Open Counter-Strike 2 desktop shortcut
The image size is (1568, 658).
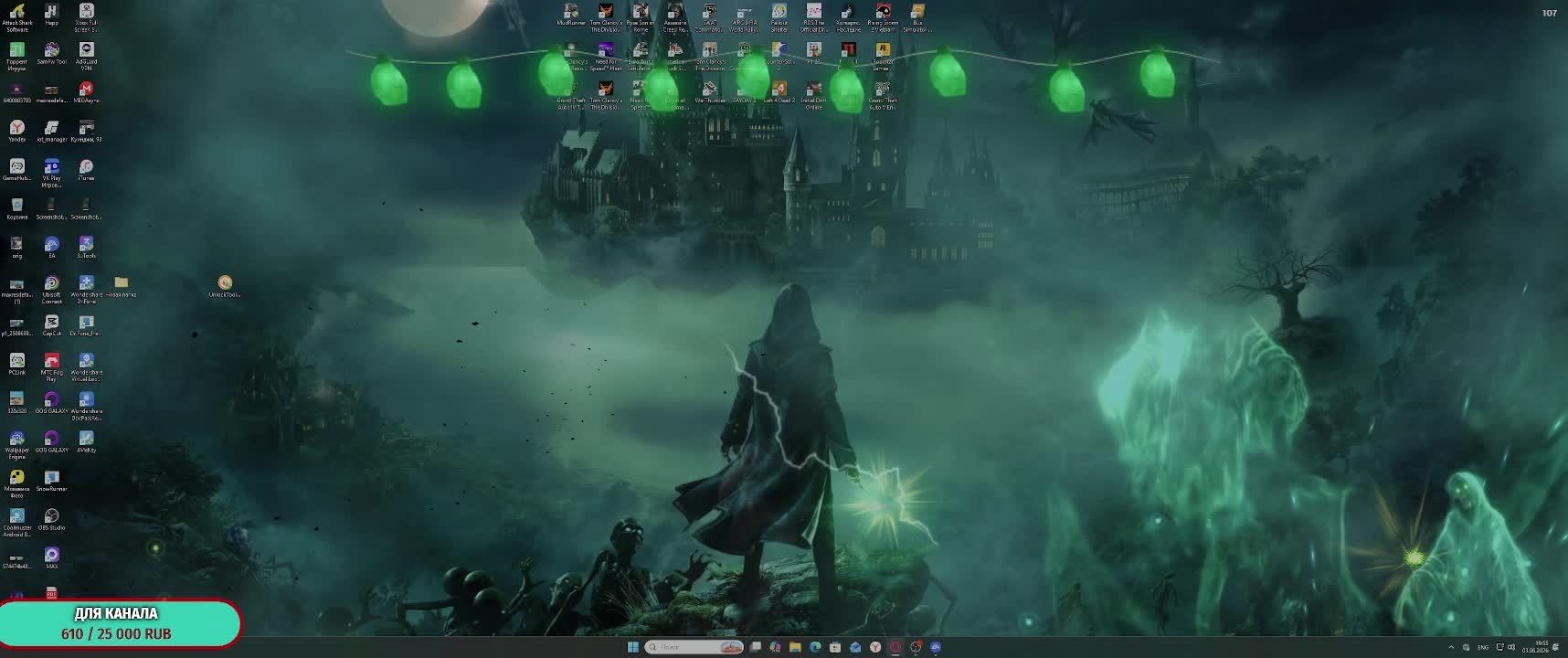tap(779, 56)
